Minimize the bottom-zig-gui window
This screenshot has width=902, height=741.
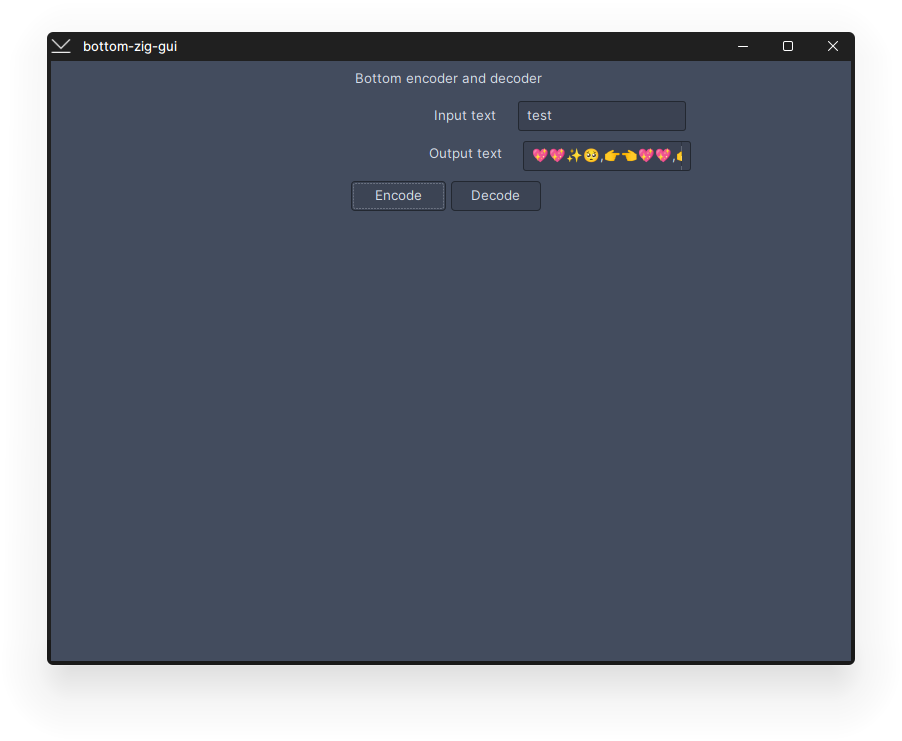(x=742, y=46)
